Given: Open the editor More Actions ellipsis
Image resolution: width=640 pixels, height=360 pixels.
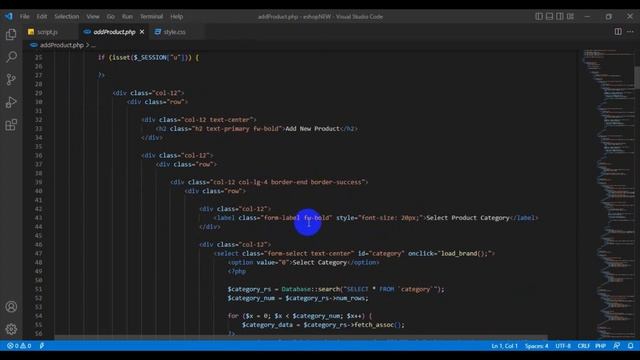Looking at the screenshot, I should coord(630,31).
